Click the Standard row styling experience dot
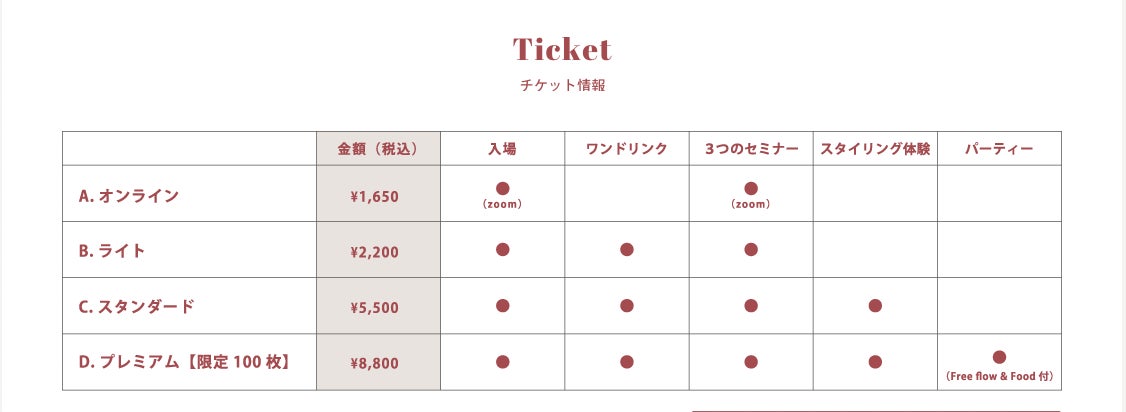 coord(875,306)
